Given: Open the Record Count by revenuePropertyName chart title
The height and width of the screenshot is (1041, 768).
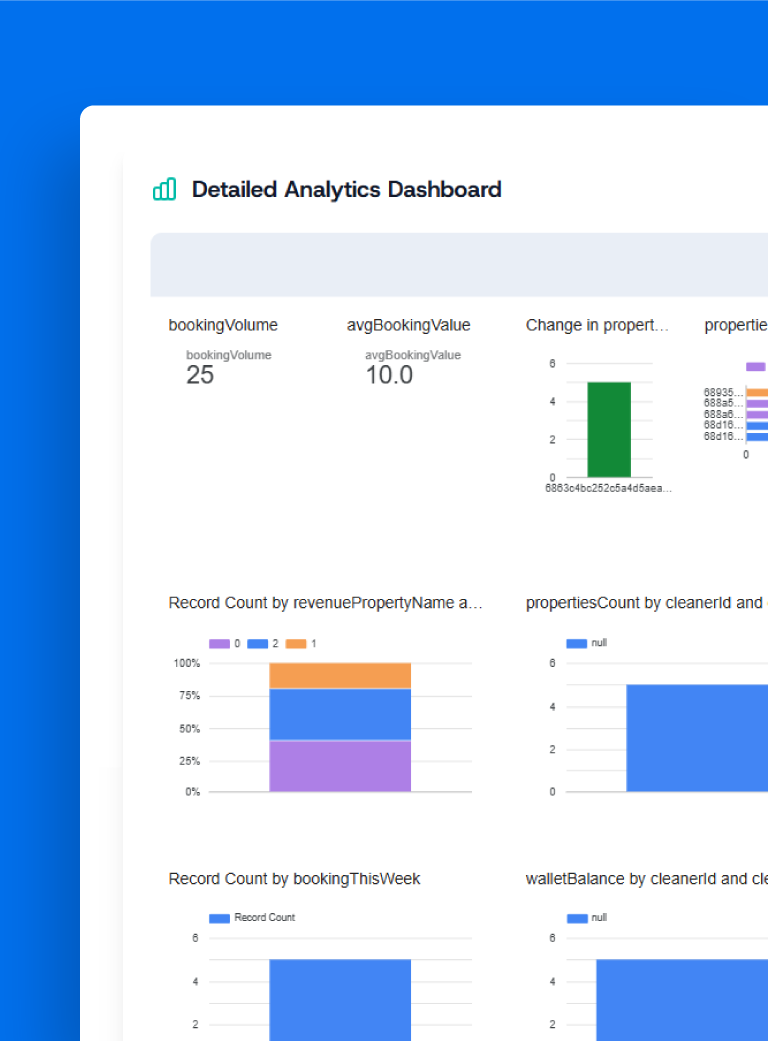Looking at the screenshot, I should [x=326, y=603].
